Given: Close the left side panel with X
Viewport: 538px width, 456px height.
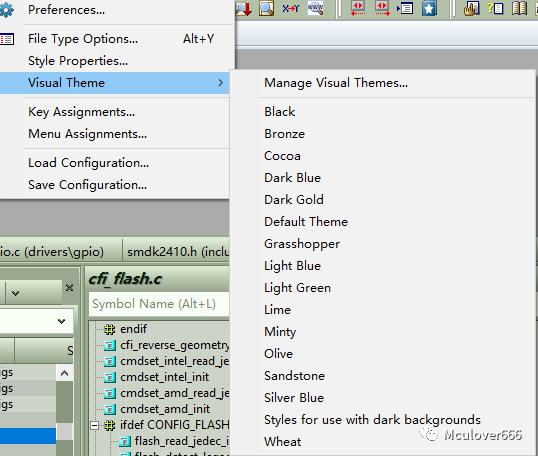Looking at the screenshot, I should 69,288.
